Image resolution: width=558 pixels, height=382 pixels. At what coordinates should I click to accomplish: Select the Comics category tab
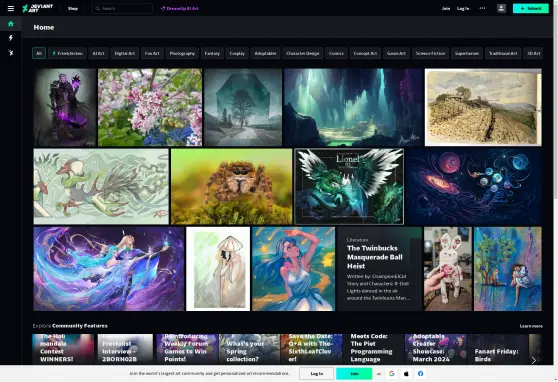(x=336, y=53)
